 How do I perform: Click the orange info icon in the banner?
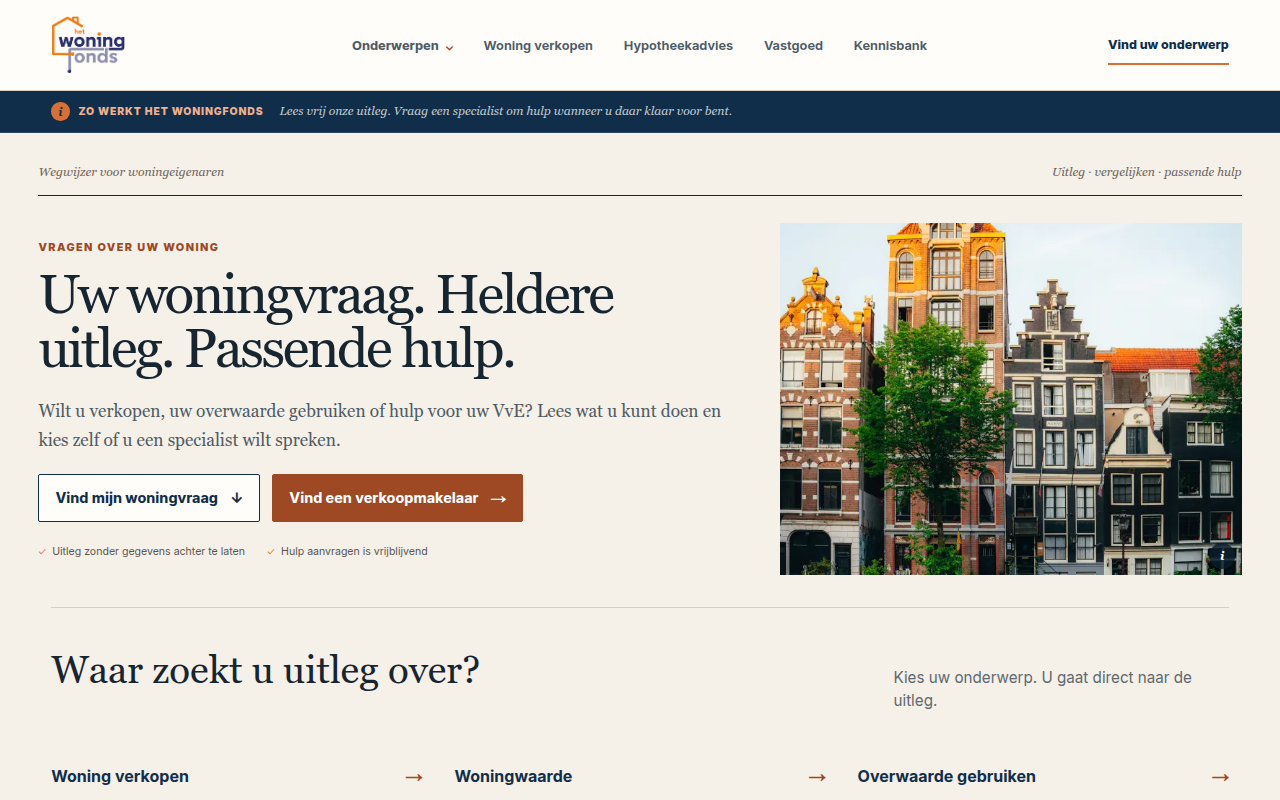coord(60,111)
